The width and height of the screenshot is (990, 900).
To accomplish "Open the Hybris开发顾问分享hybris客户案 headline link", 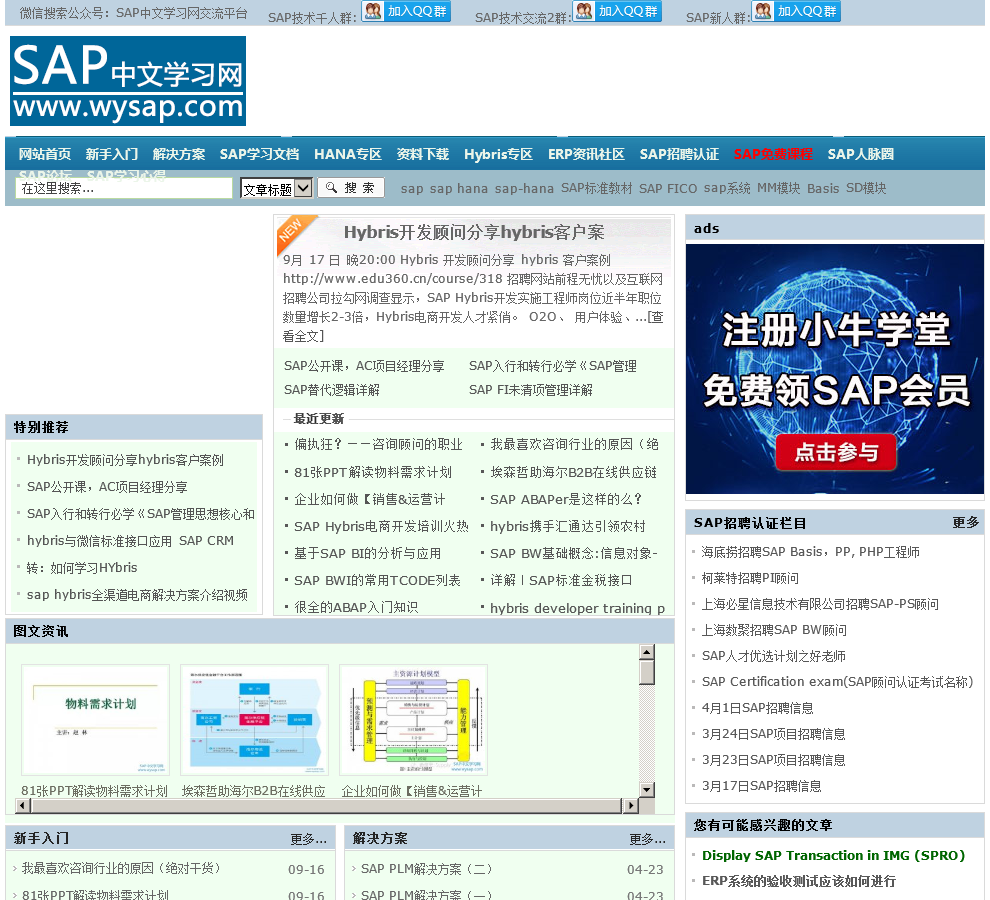I will pos(474,232).
